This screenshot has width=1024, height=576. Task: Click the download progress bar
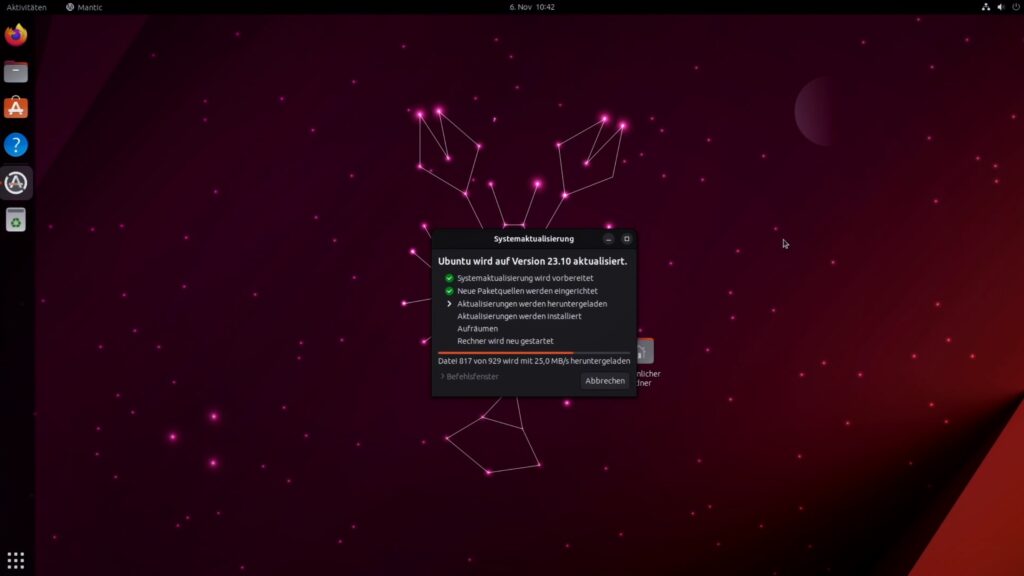pos(534,353)
